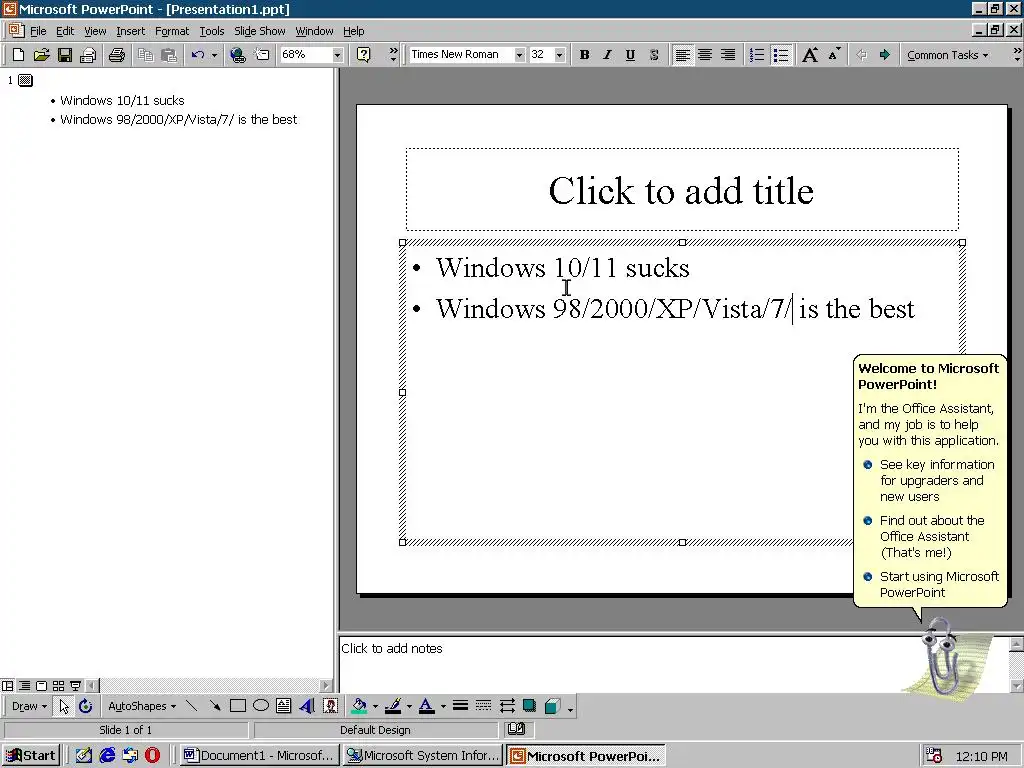Apply the Font Color A swatch
The height and width of the screenshot is (768, 1024).
[426, 706]
